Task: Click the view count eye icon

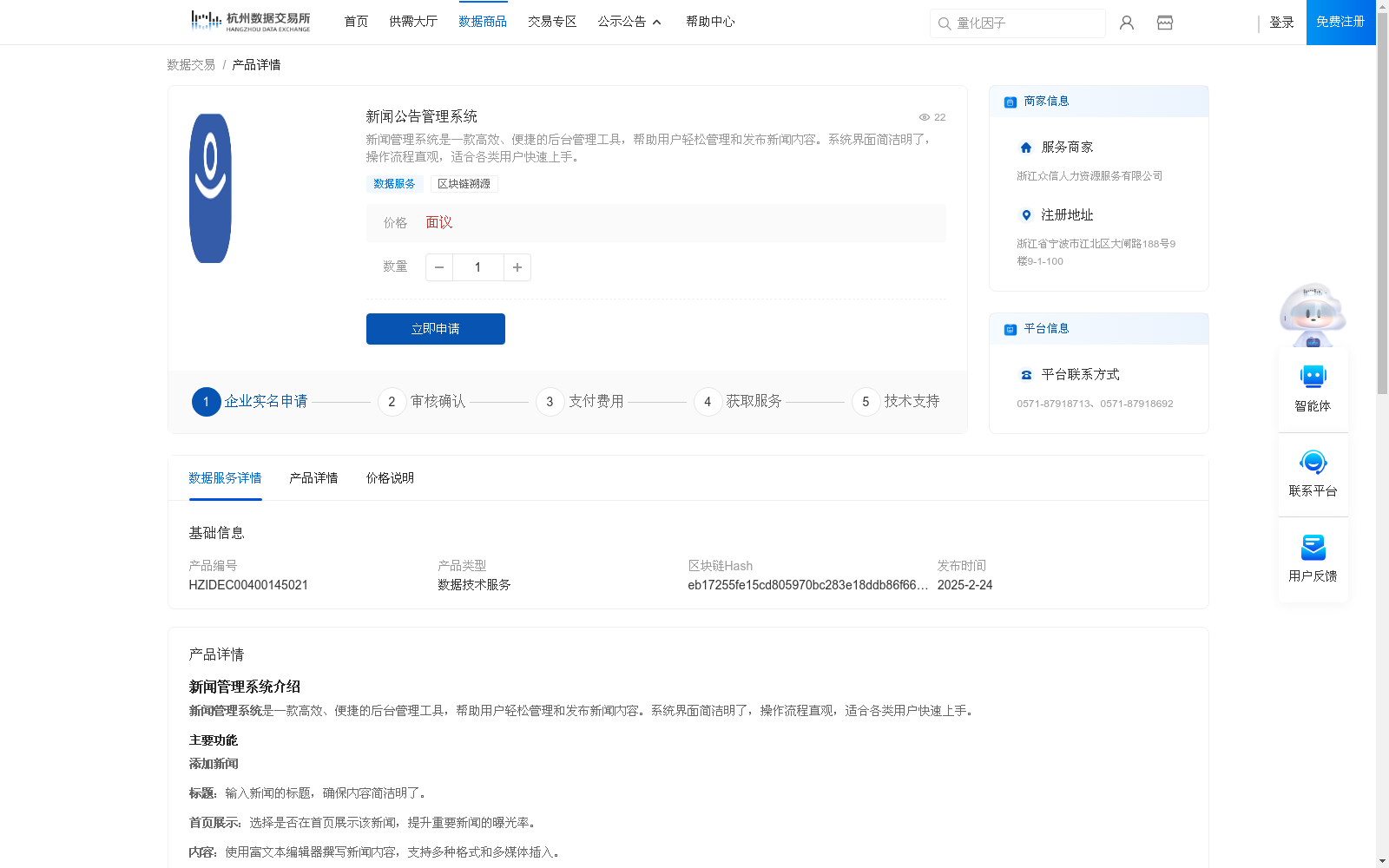Action: [x=925, y=117]
